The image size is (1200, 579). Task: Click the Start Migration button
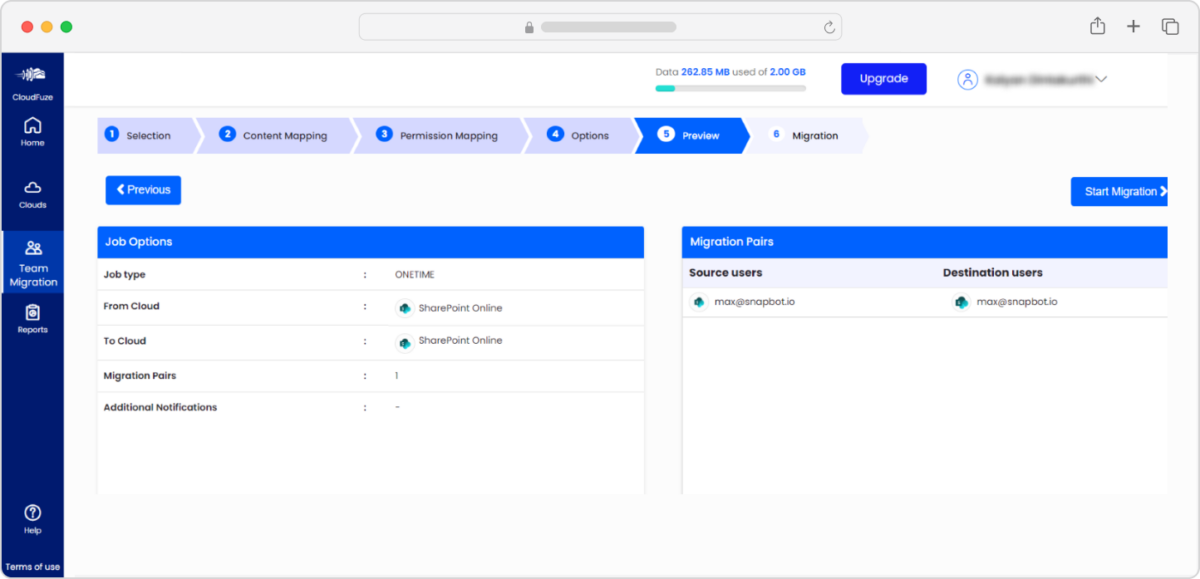1120,191
